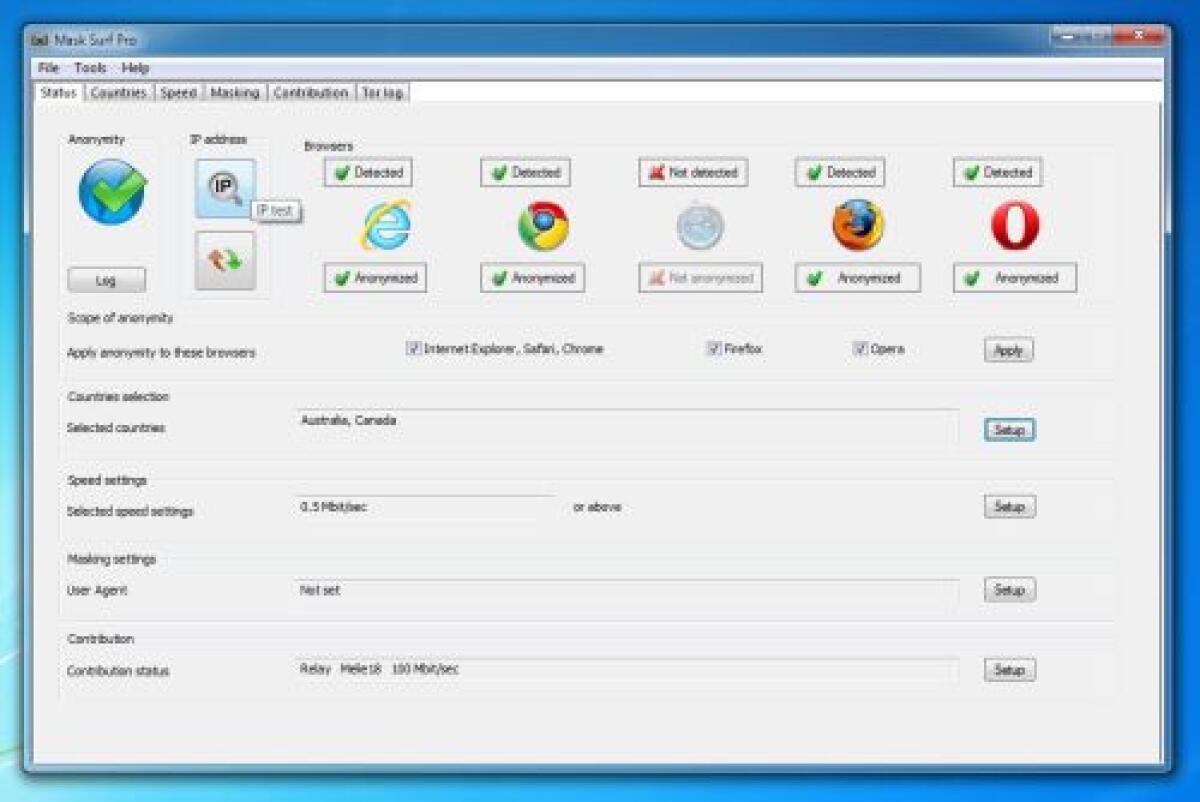Click Setup for User Agent masking
1200x802 pixels.
1009,590
